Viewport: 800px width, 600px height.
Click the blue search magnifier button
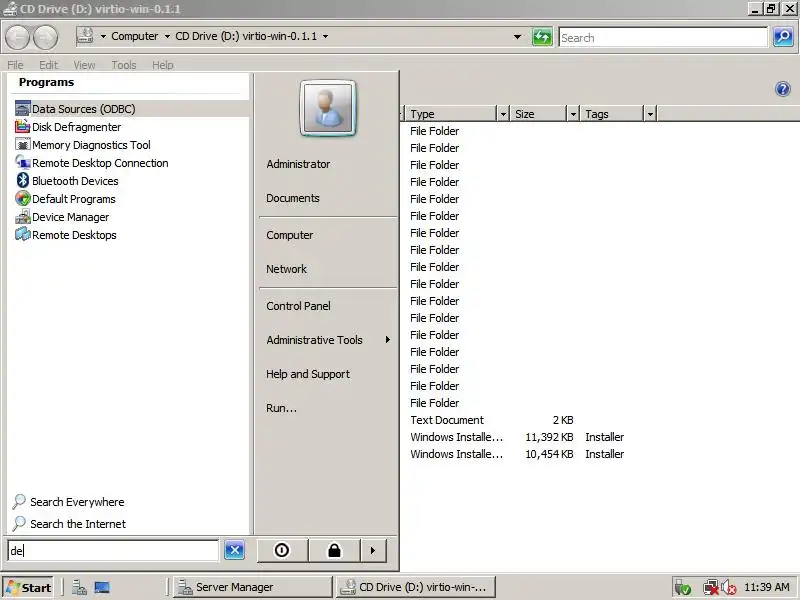[783, 37]
